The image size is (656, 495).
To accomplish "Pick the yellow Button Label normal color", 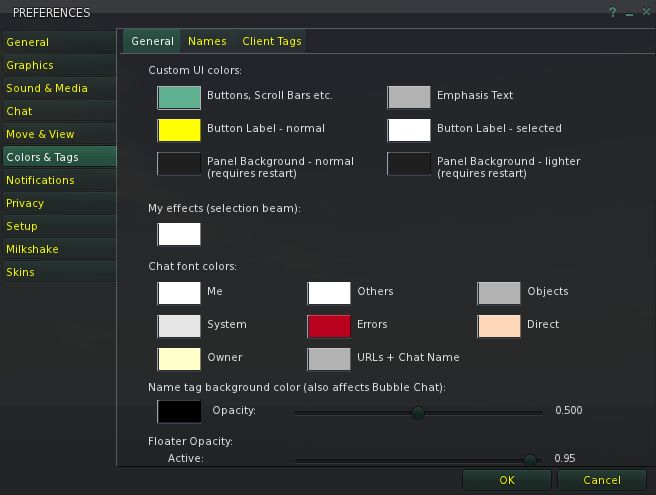I will (179, 130).
